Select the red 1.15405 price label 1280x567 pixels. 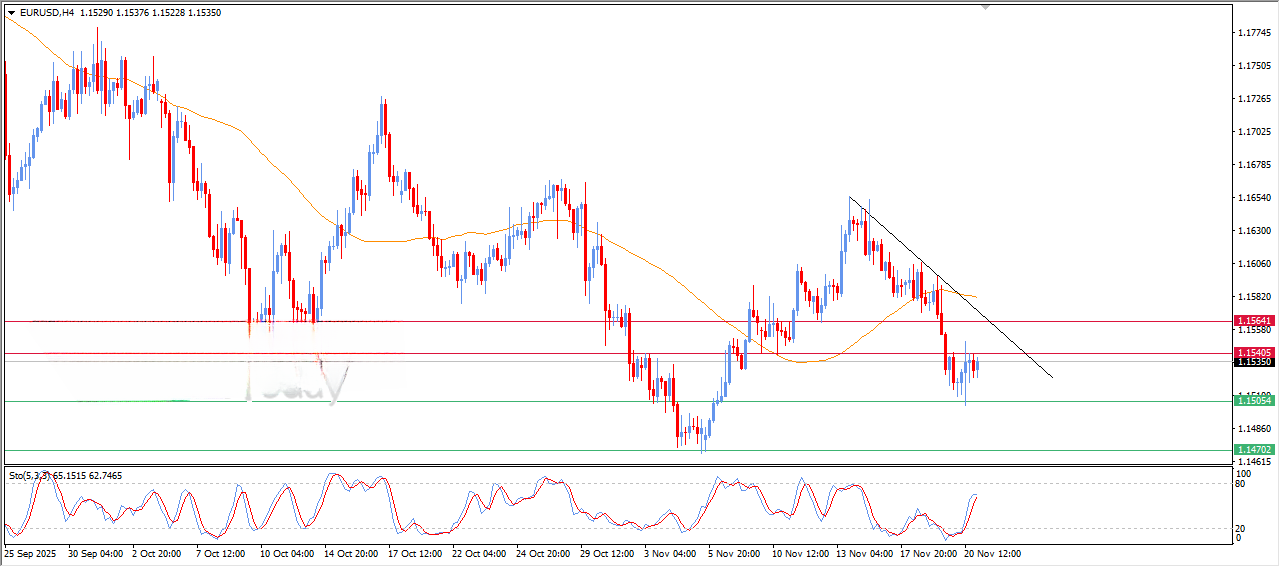(x=1253, y=353)
